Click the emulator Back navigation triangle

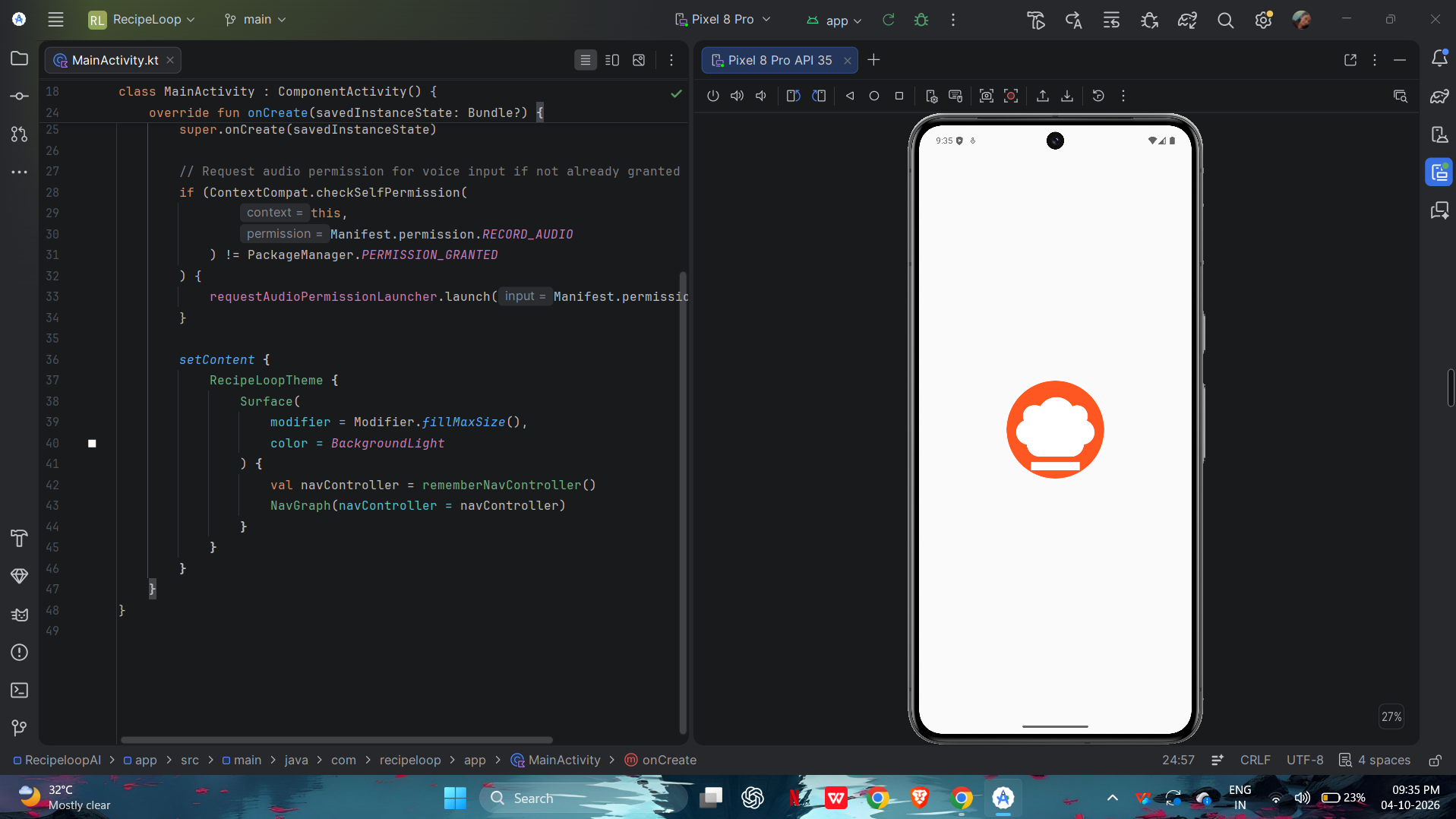click(x=850, y=96)
